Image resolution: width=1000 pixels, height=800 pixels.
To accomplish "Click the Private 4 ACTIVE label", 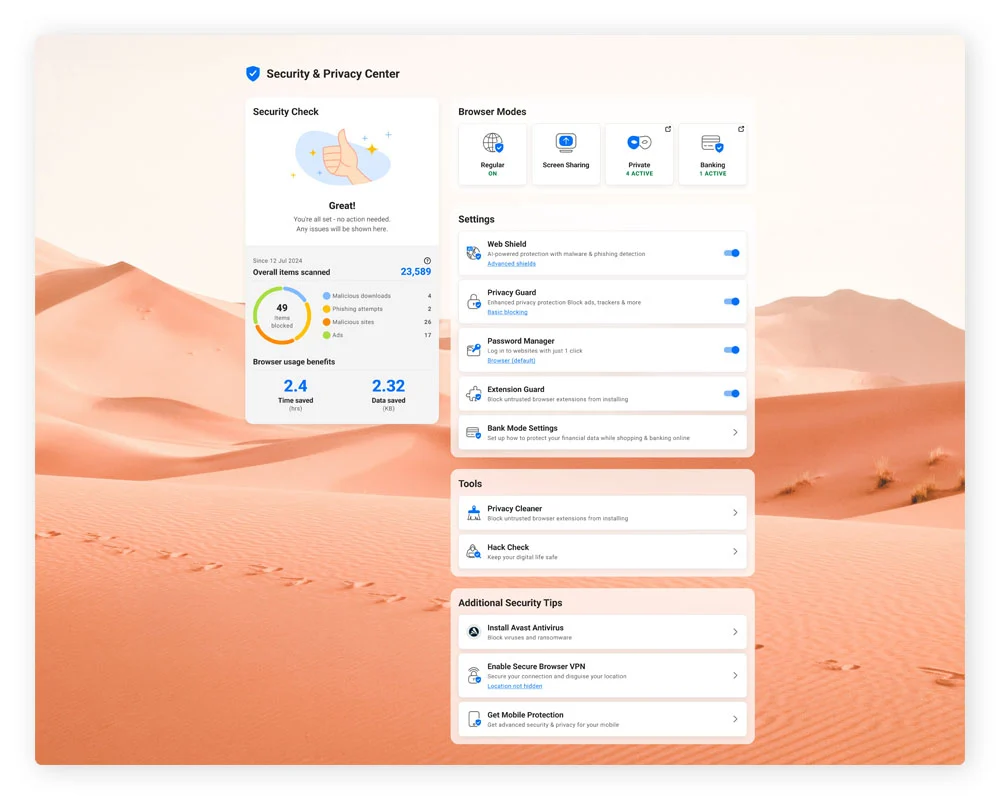I will point(639,169).
